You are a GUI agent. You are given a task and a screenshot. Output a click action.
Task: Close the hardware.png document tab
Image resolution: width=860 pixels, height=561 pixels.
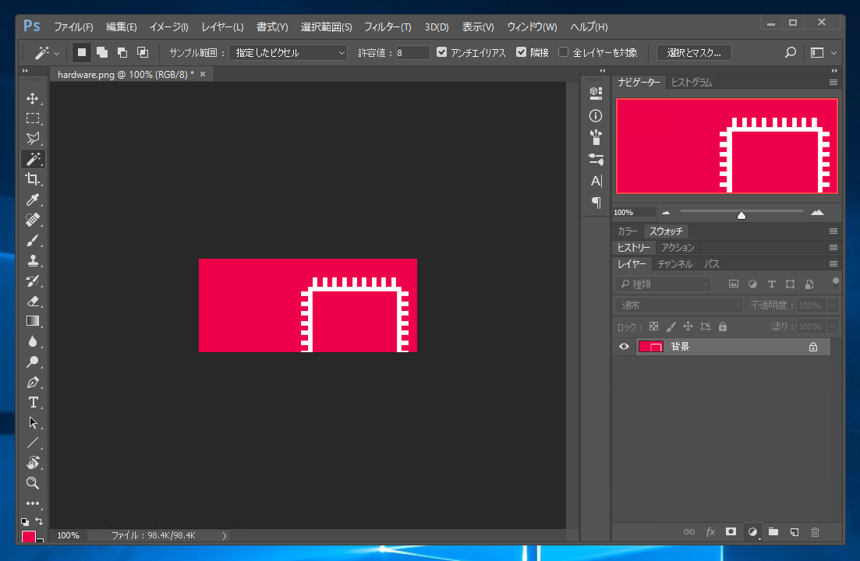pyautogui.click(x=203, y=74)
